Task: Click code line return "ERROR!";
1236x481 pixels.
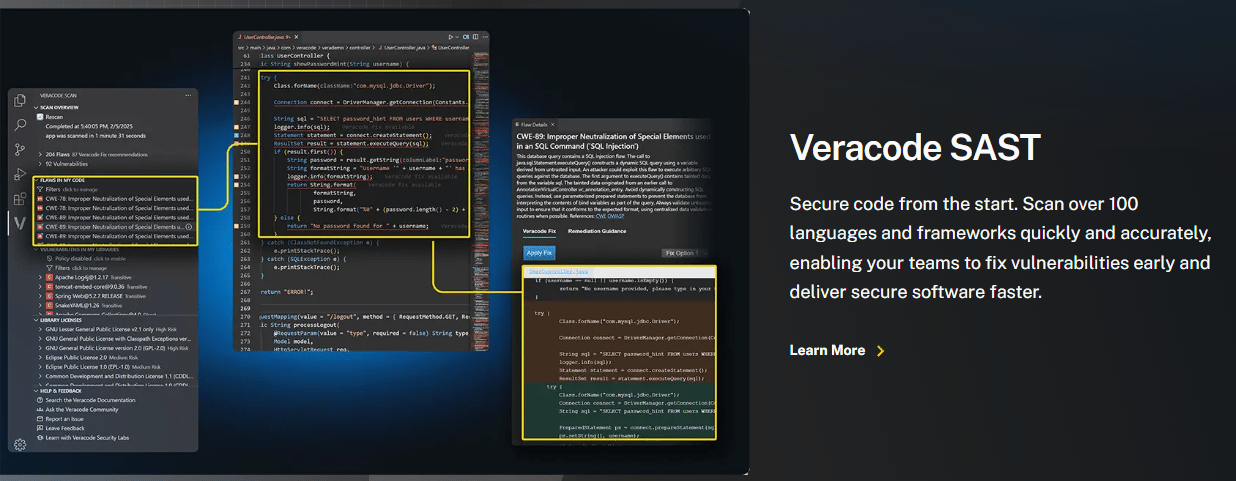Action: (x=287, y=292)
